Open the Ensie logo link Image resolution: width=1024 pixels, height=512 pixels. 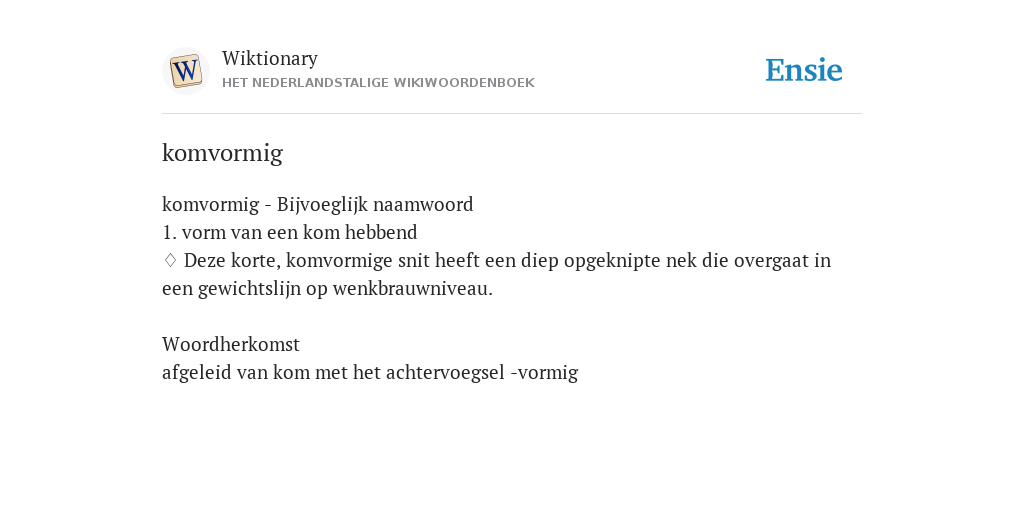tap(804, 70)
